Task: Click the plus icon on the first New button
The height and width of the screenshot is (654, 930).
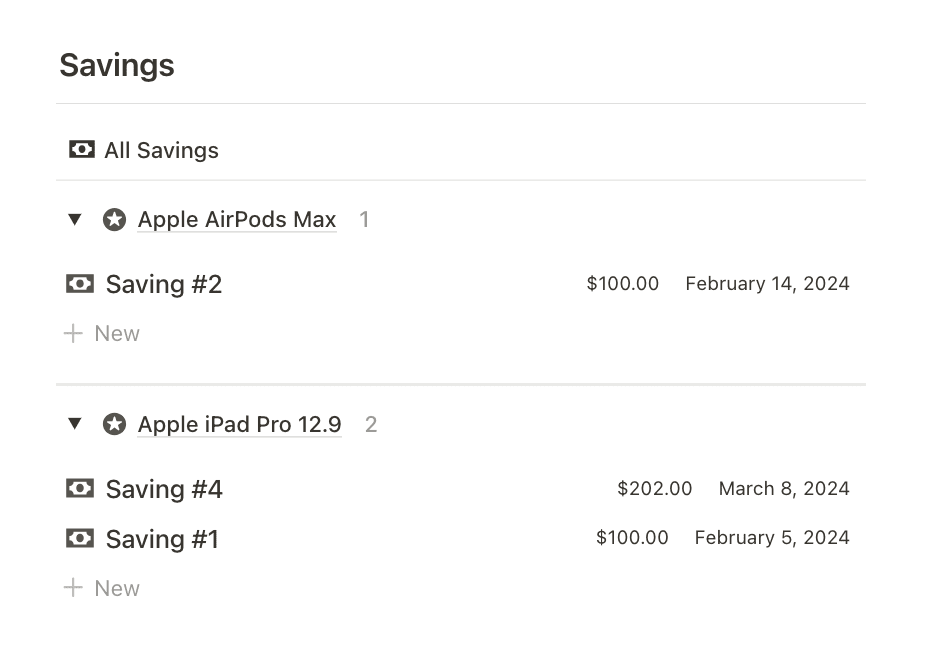Action: 73,333
